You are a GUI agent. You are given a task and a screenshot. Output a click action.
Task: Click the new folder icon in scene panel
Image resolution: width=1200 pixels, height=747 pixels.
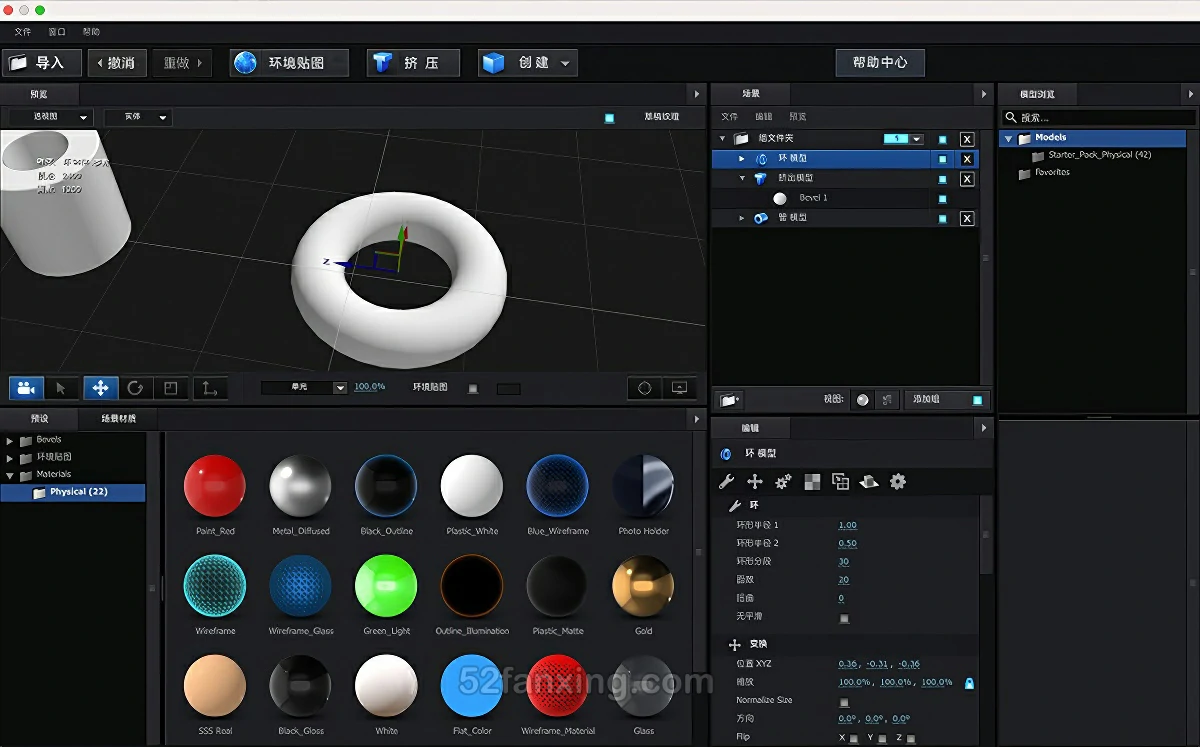pyautogui.click(x=730, y=400)
